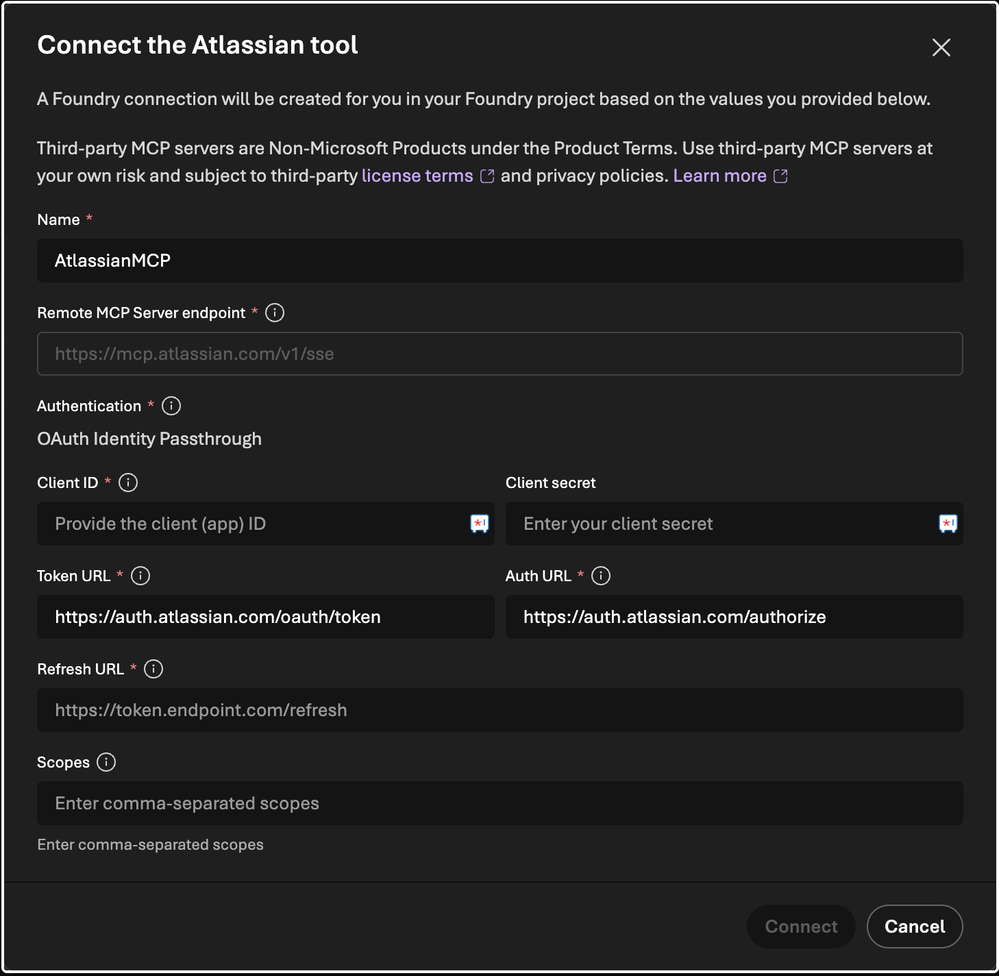Click the Refresh URL info icon
The image size is (999, 976).
click(x=153, y=668)
